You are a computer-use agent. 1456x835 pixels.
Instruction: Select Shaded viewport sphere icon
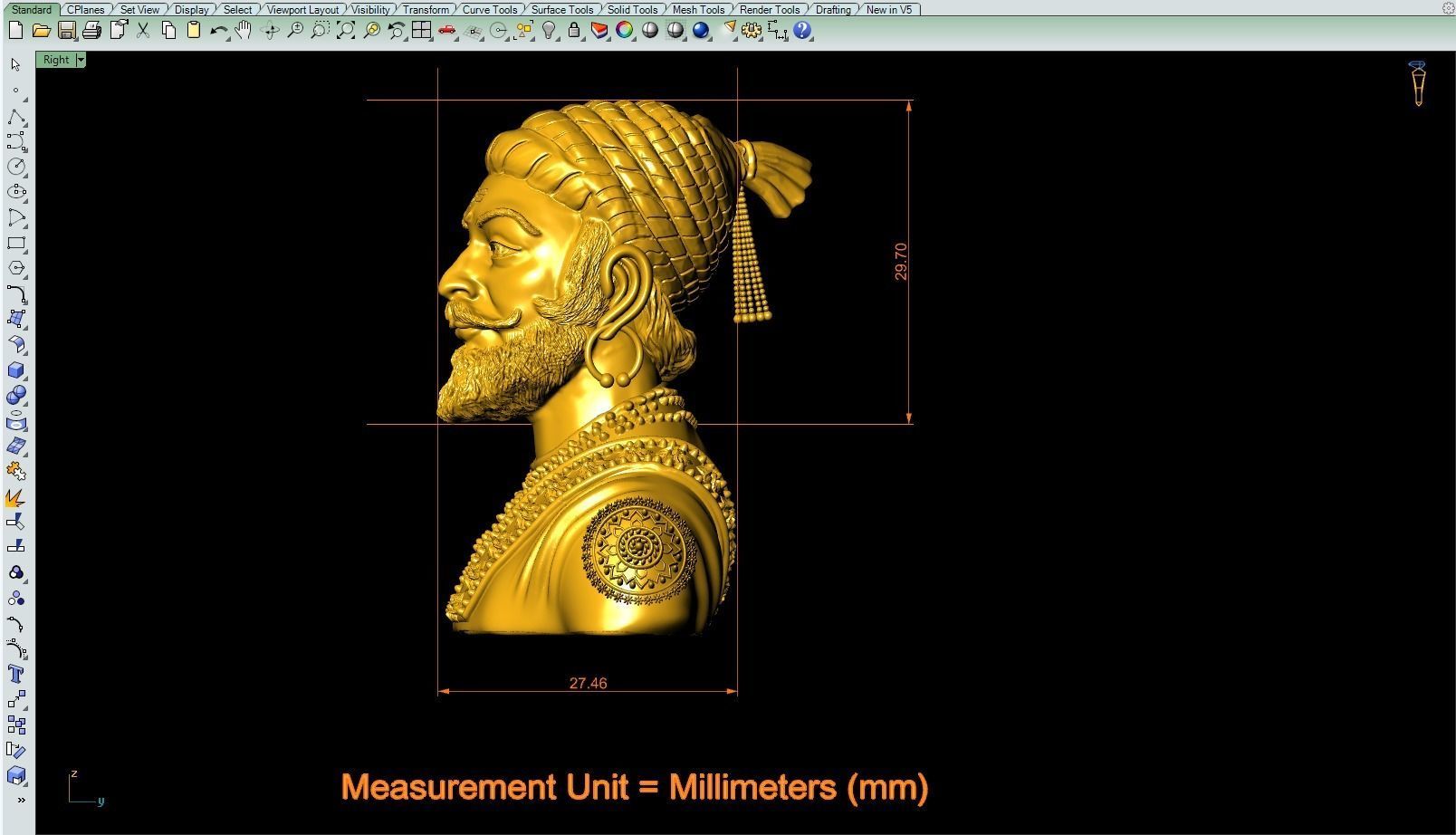(x=650, y=30)
